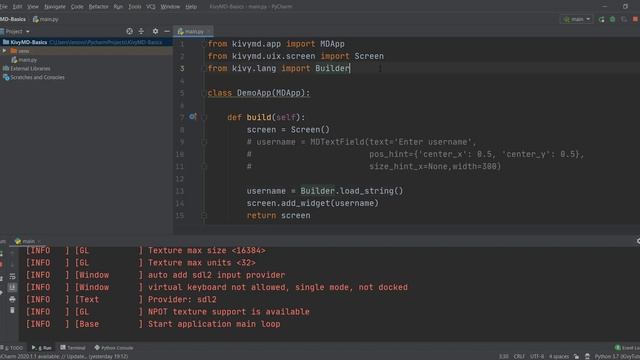Click the red stop button in toolbar
Image resolution: width=640 pixels, height=360 pixels.
tap(636, 19)
